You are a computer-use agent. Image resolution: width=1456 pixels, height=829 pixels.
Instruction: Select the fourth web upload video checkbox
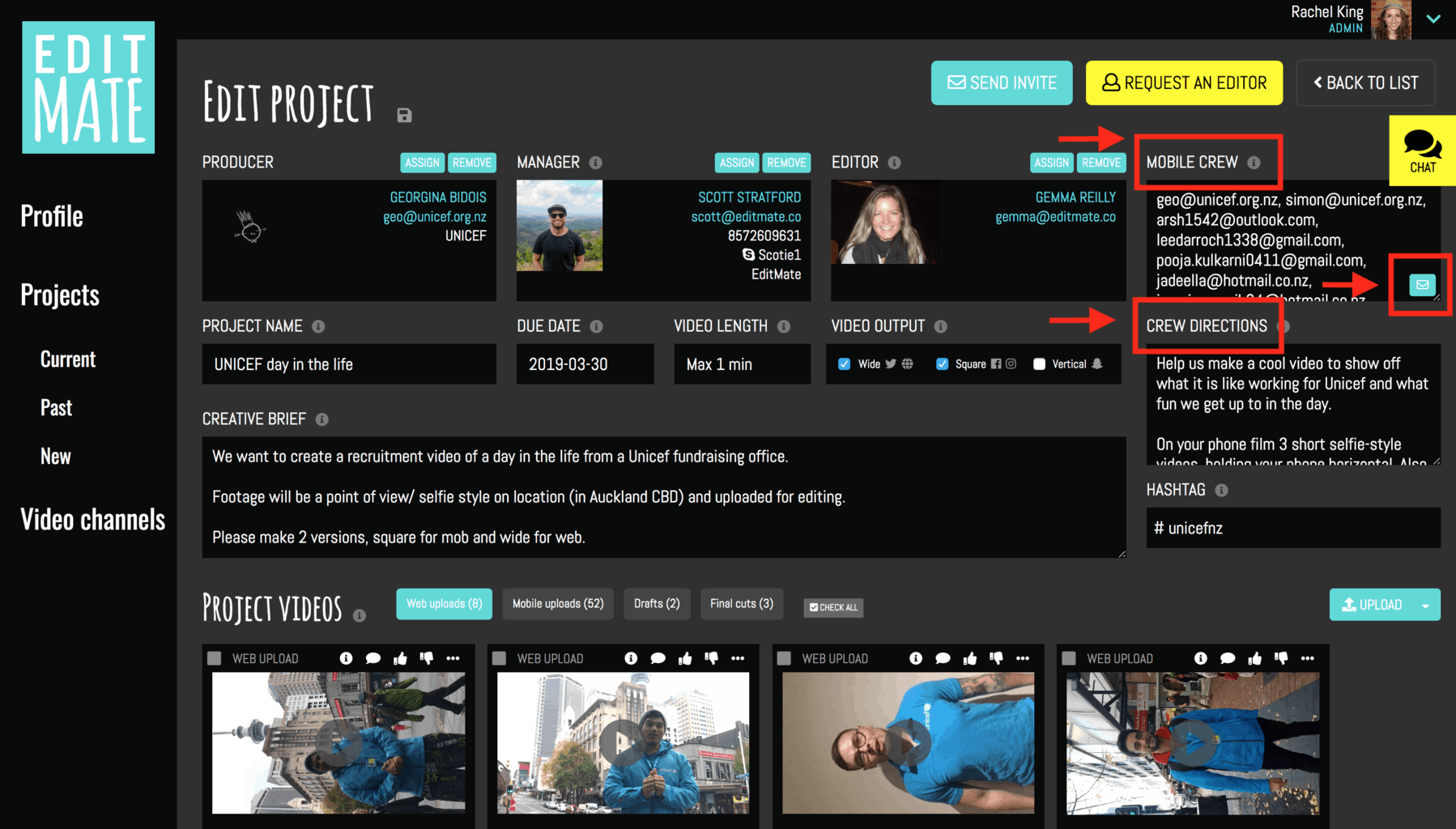click(1069, 658)
